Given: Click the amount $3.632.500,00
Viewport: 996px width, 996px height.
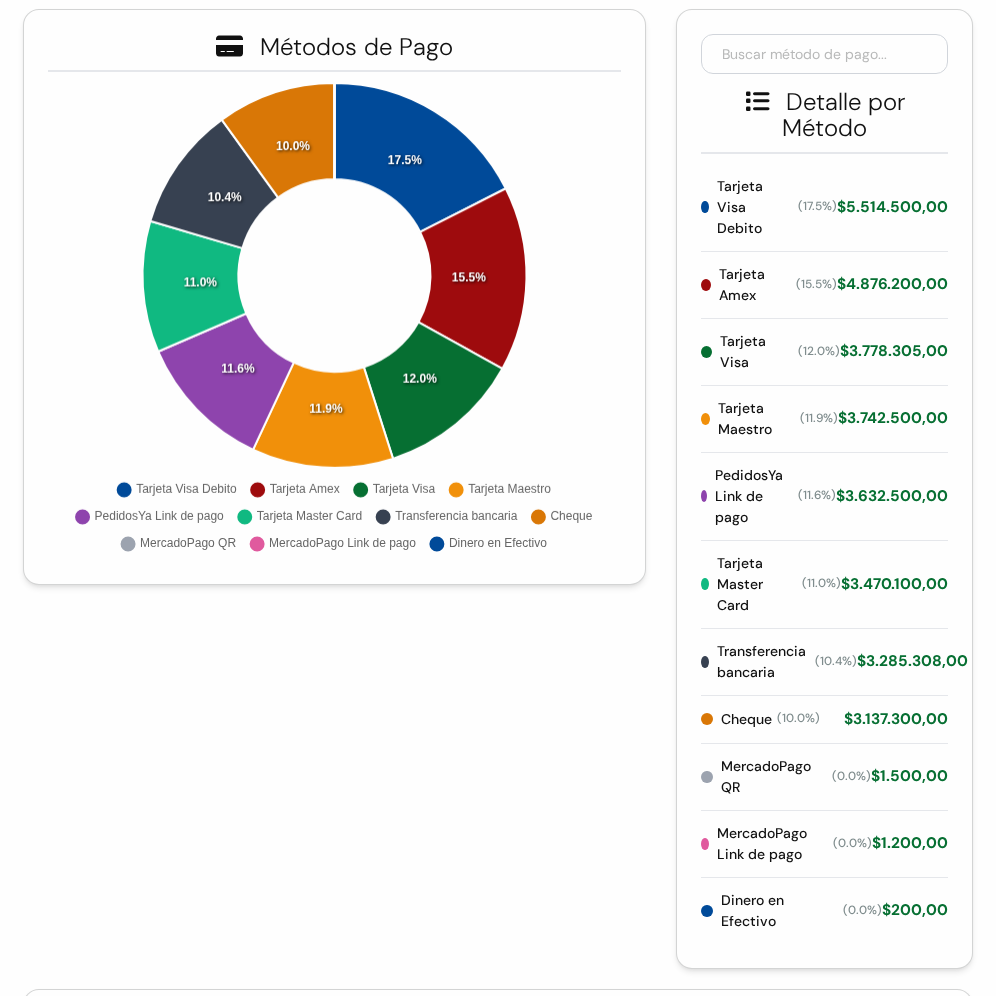Looking at the screenshot, I should [891, 495].
